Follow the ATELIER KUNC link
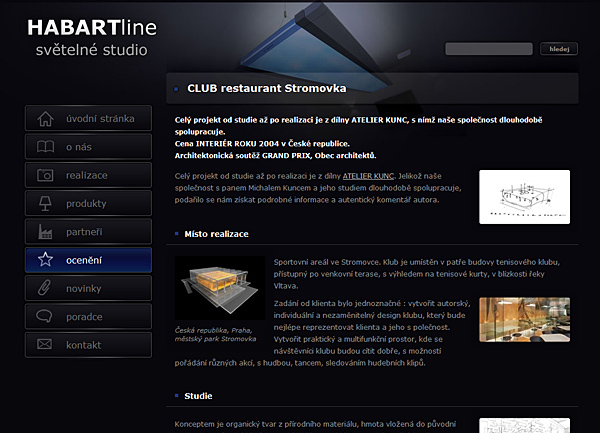Image resolution: width=600 pixels, height=433 pixels. [368, 176]
